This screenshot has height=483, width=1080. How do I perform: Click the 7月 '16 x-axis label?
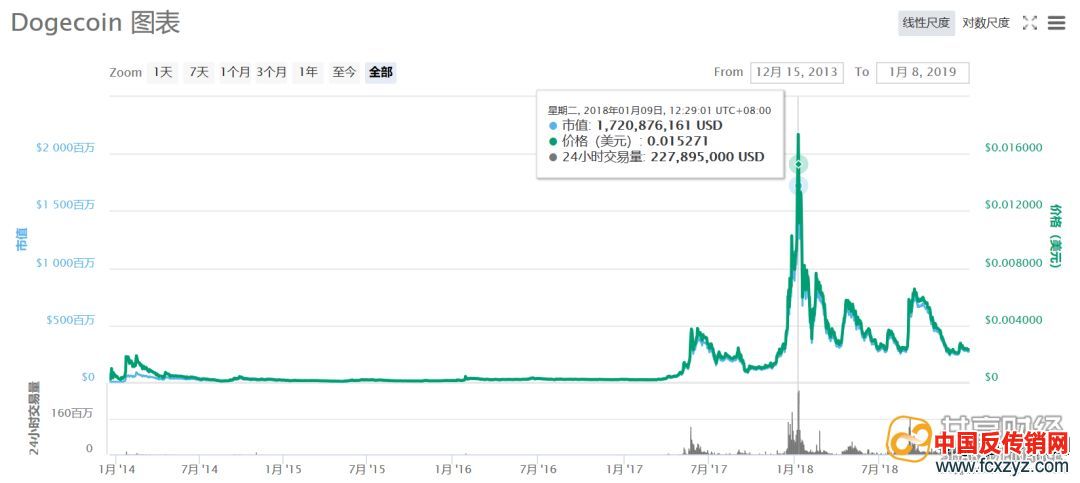tap(538, 469)
